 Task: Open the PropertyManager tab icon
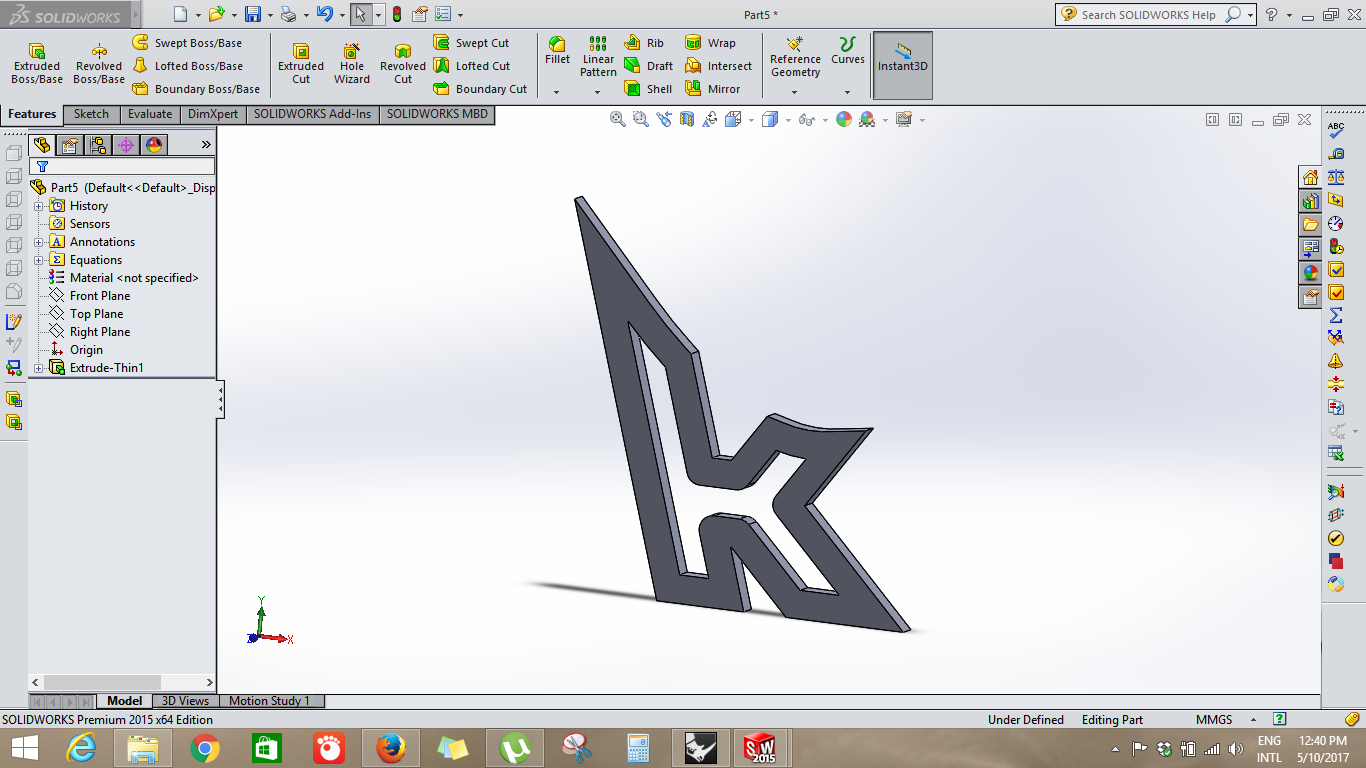[70, 145]
